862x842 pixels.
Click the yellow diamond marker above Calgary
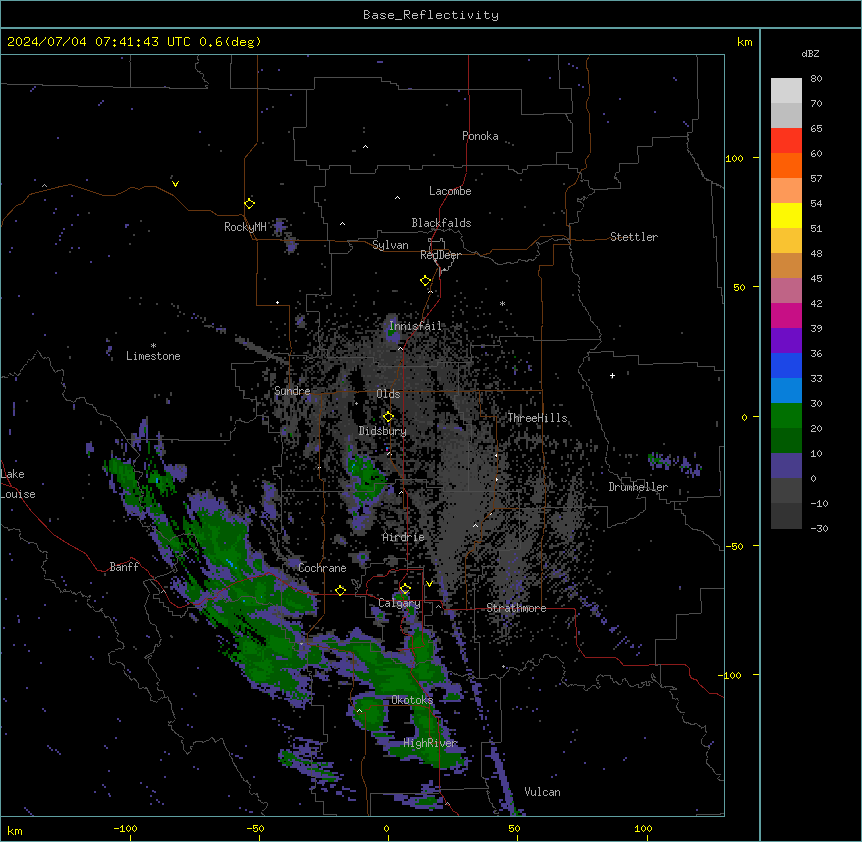(405, 589)
